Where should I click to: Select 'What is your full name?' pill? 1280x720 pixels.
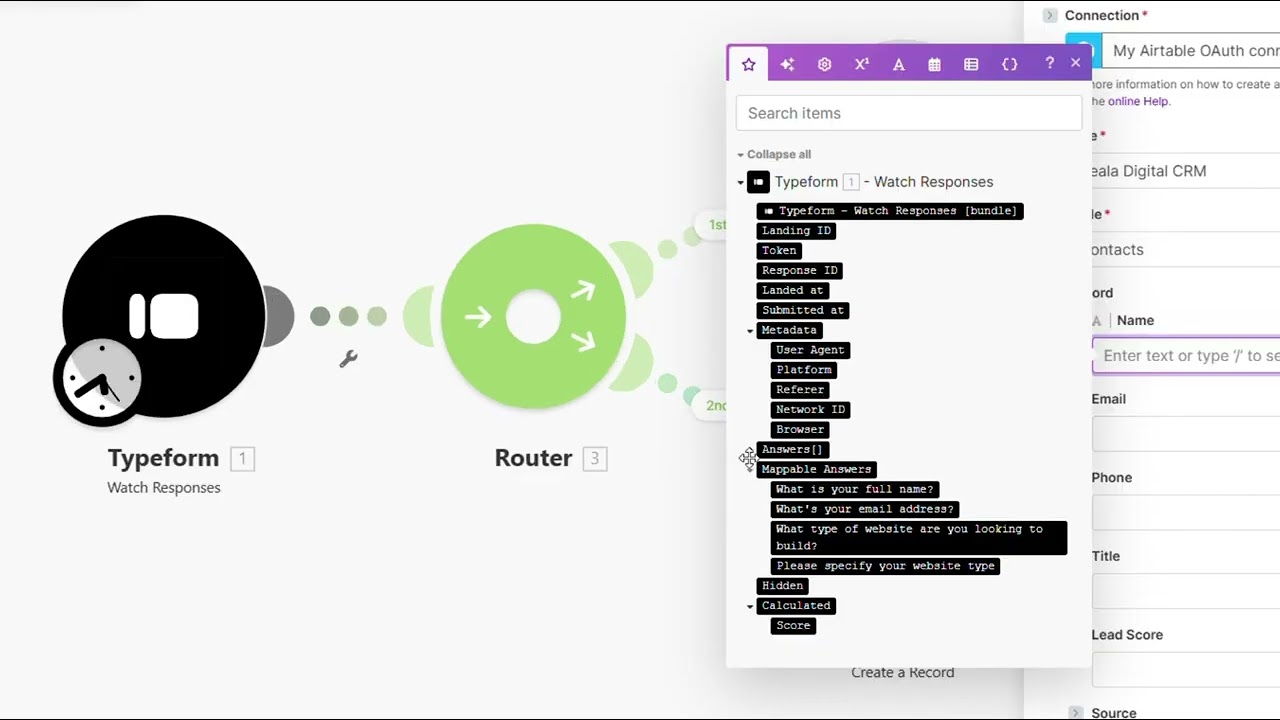click(855, 489)
